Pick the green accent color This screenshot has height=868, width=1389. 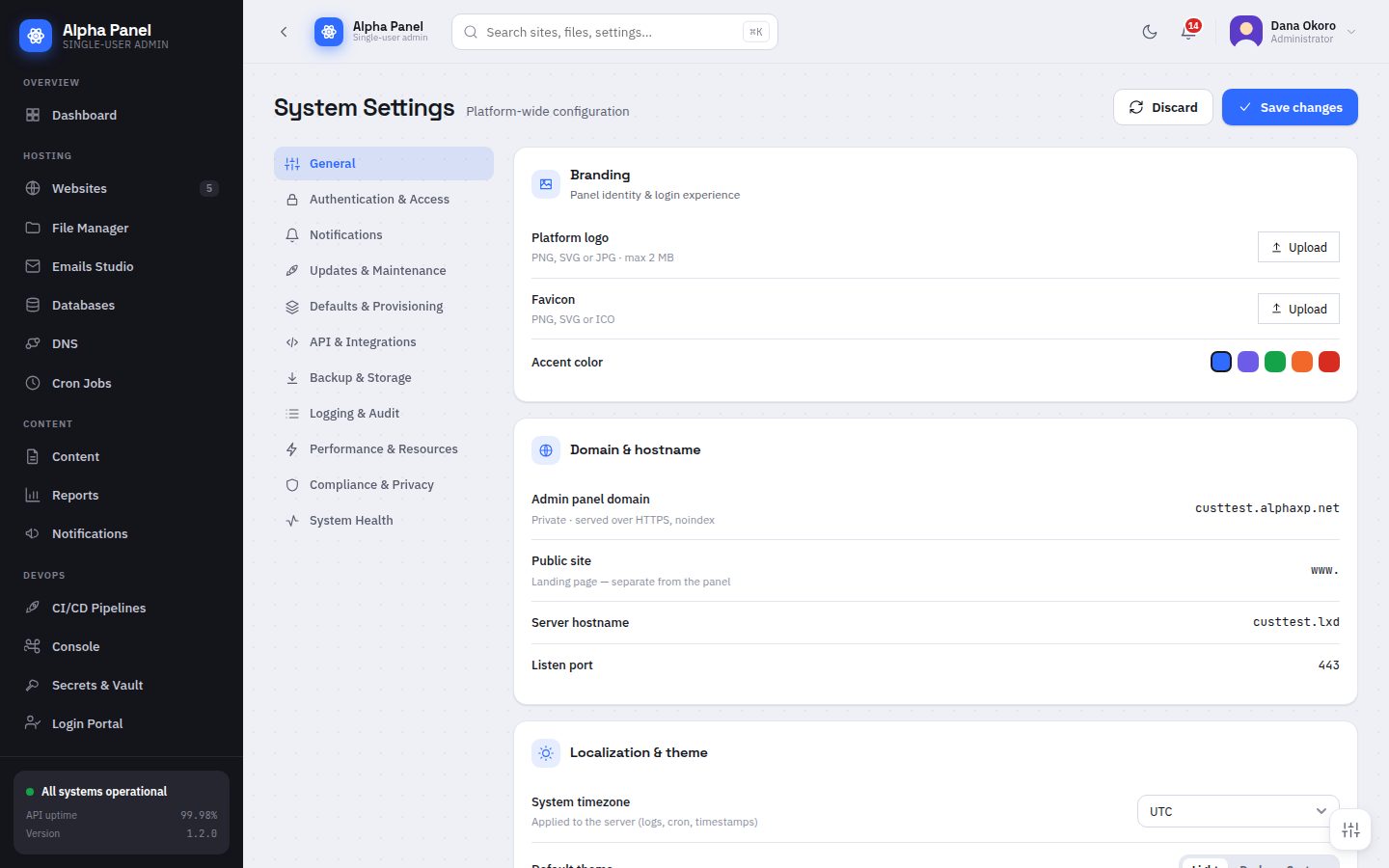(x=1275, y=362)
